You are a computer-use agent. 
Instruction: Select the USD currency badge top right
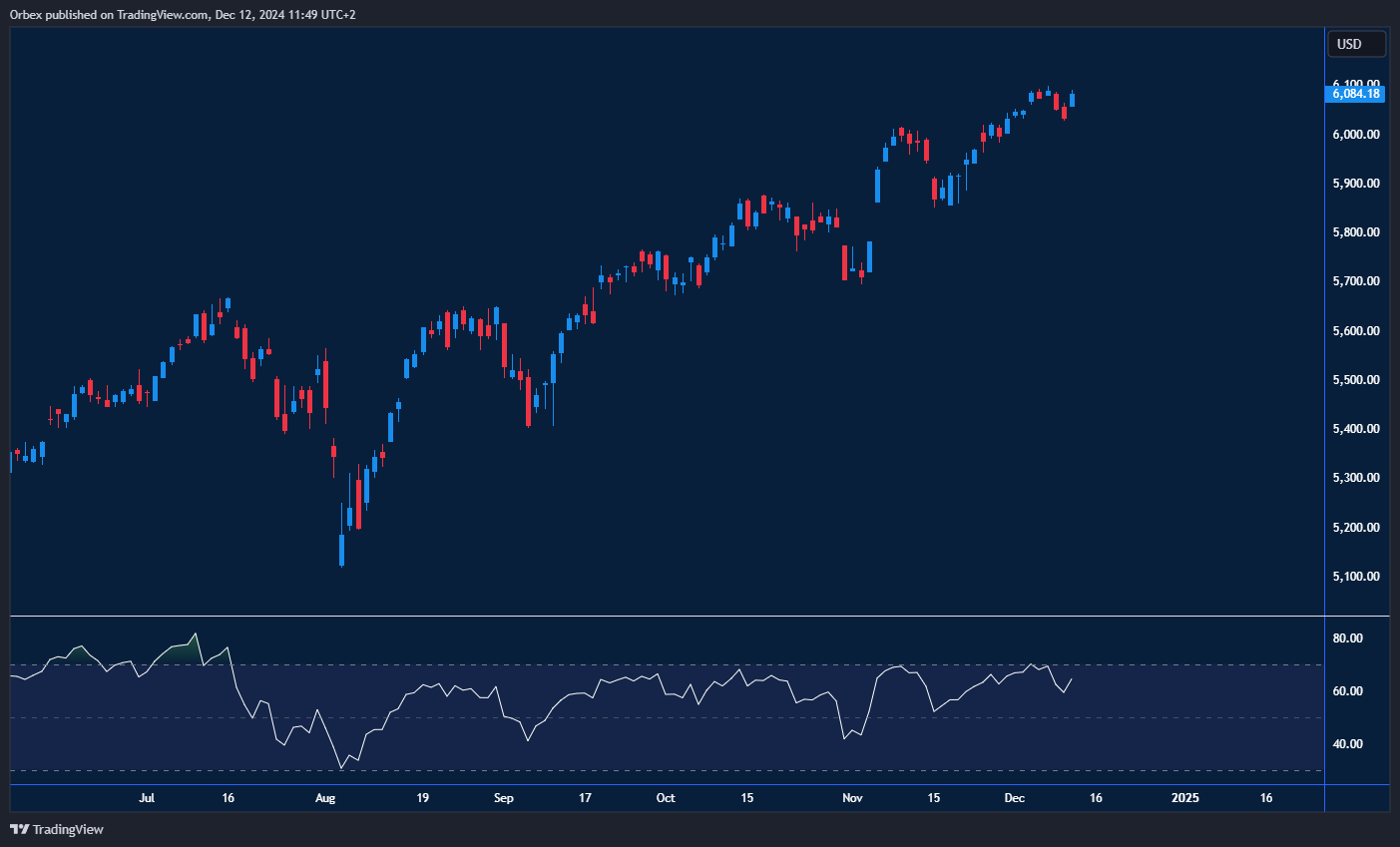(x=1356, y=43)
